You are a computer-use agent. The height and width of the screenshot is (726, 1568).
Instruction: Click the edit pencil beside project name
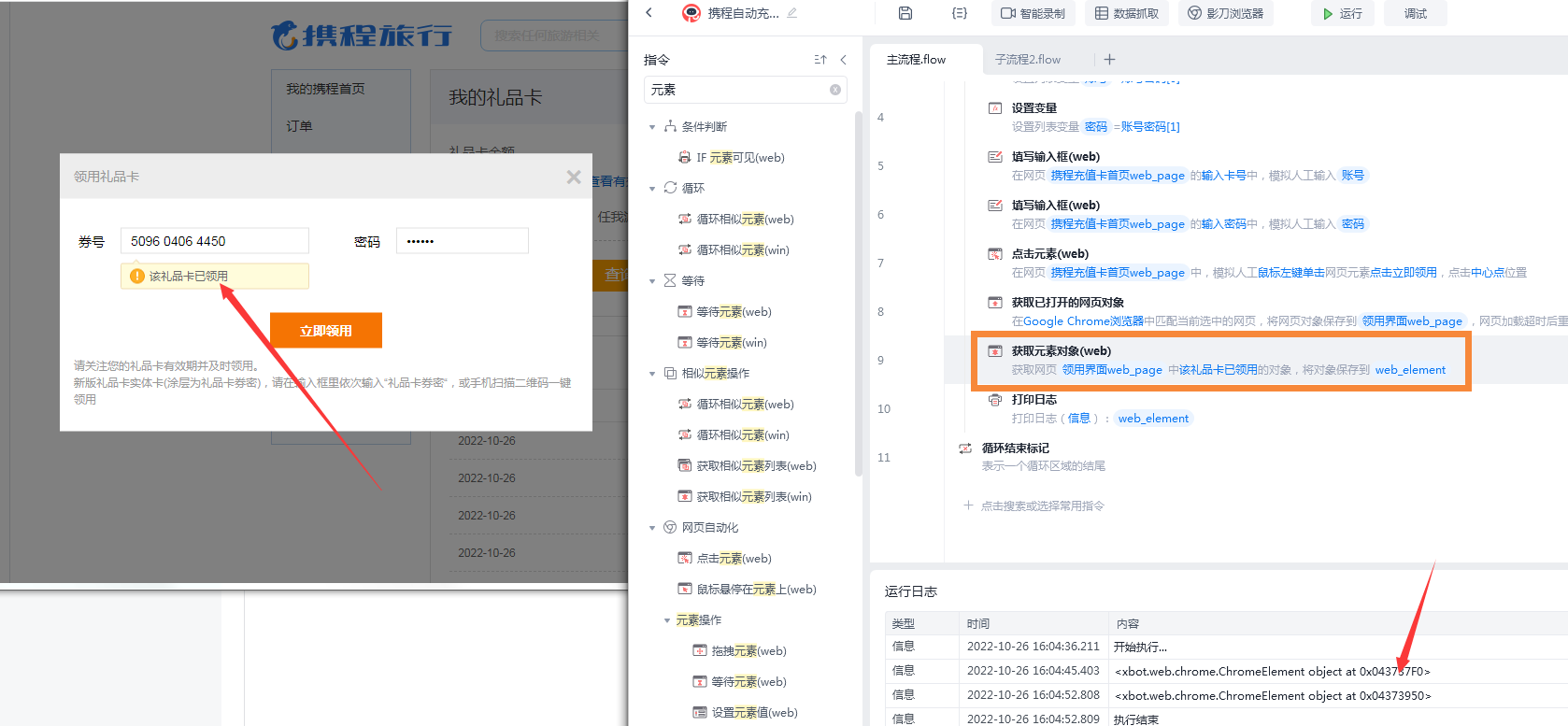[x=792, y=13]
